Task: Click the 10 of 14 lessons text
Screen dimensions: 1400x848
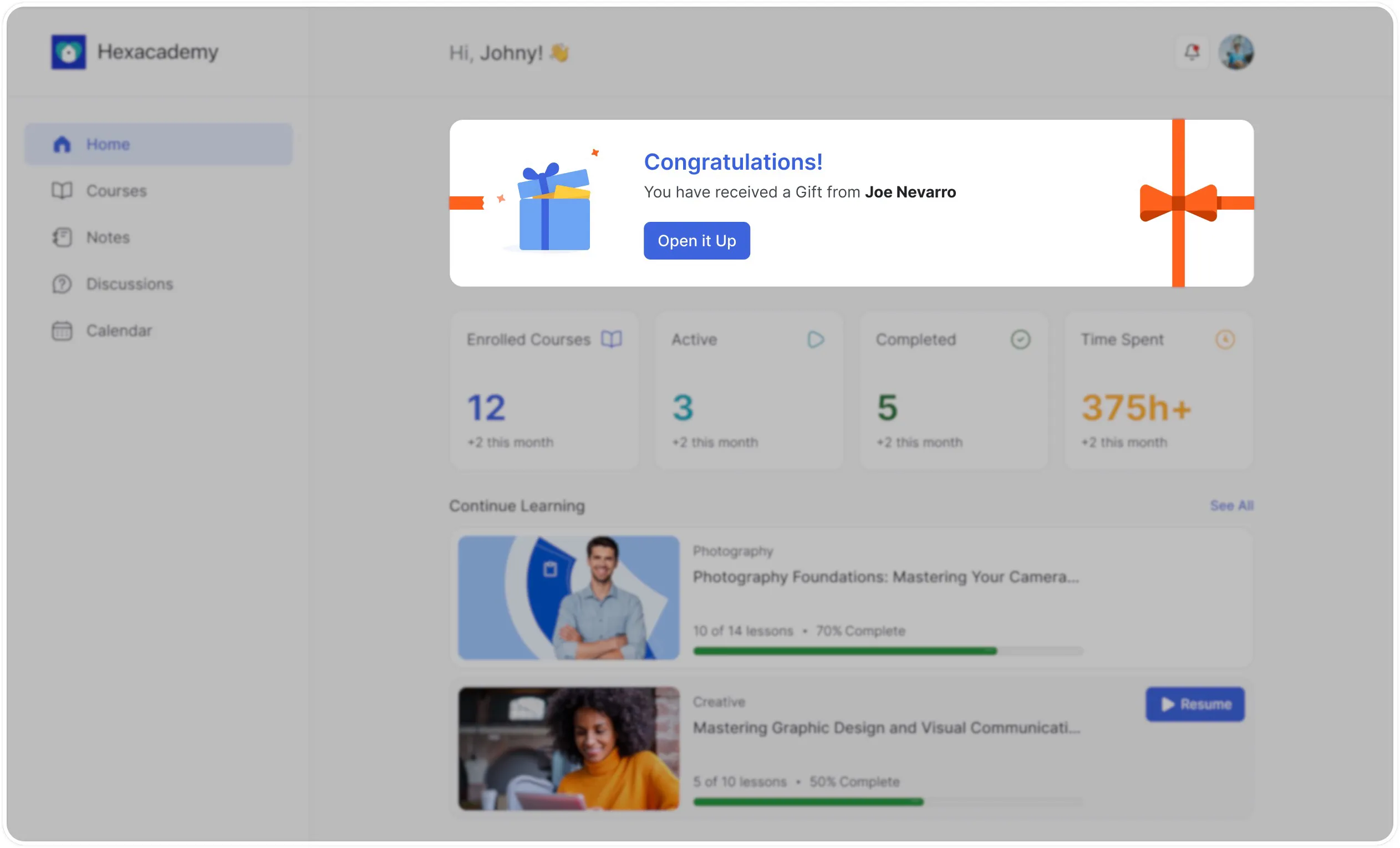Action: (743, 631)
